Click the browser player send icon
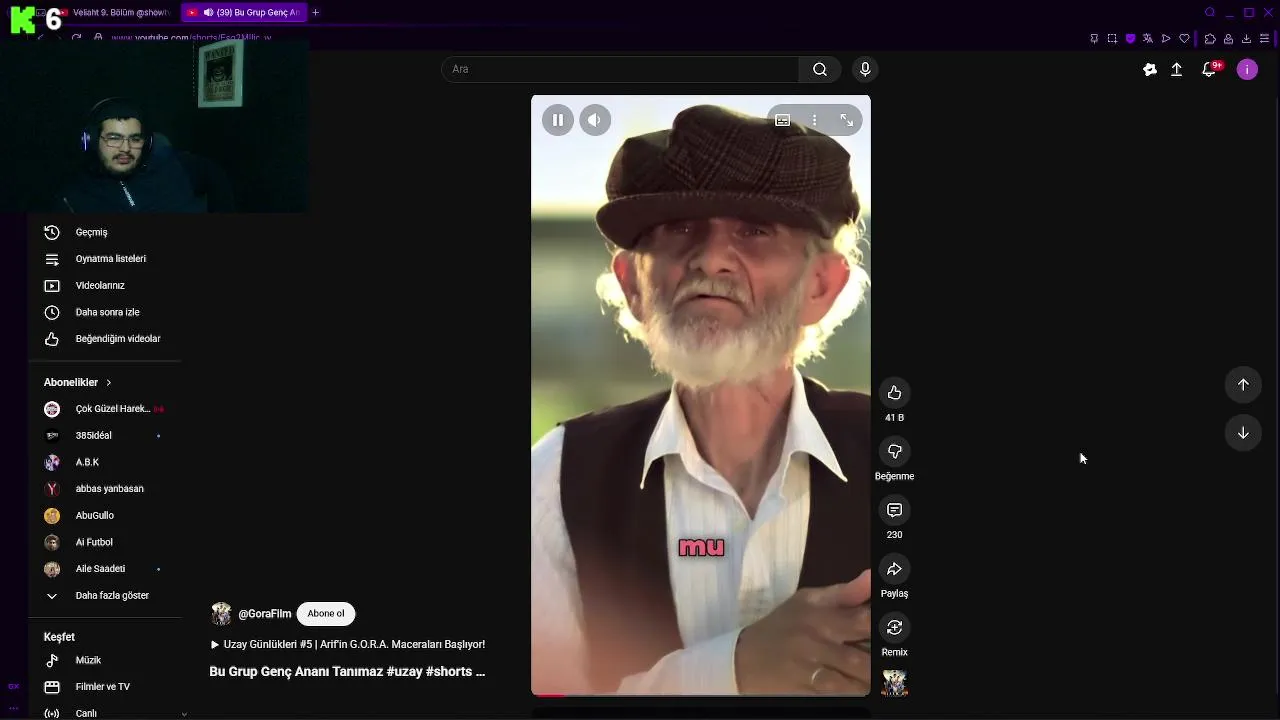This screenshot has height=720, width=1280. 1166,39
